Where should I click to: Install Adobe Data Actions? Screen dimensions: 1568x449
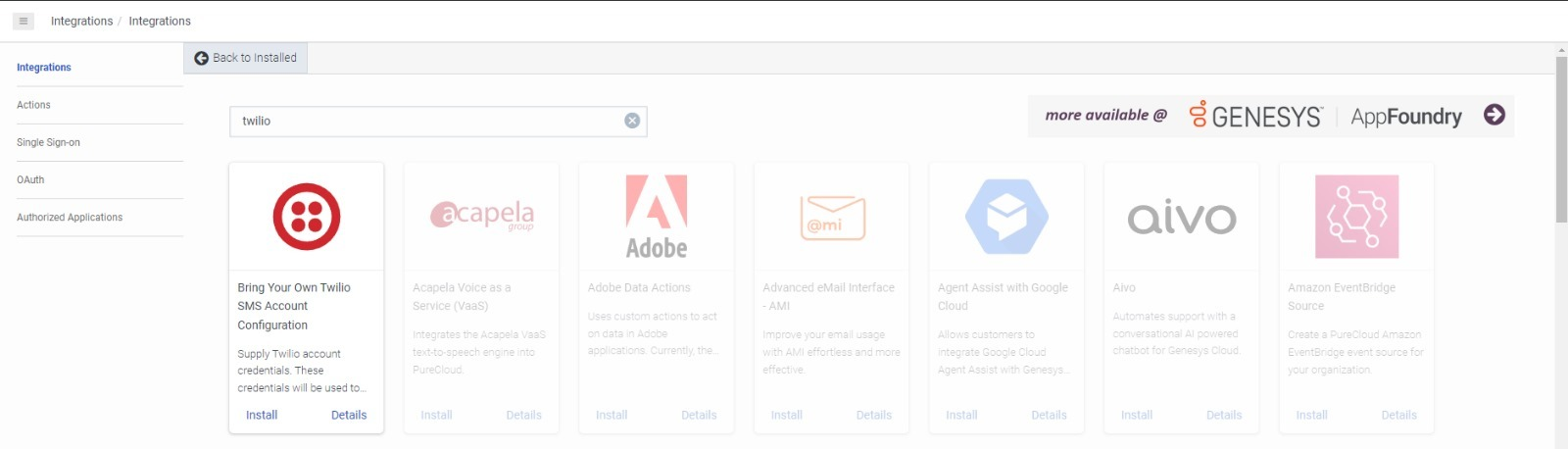tap(612, 415)
